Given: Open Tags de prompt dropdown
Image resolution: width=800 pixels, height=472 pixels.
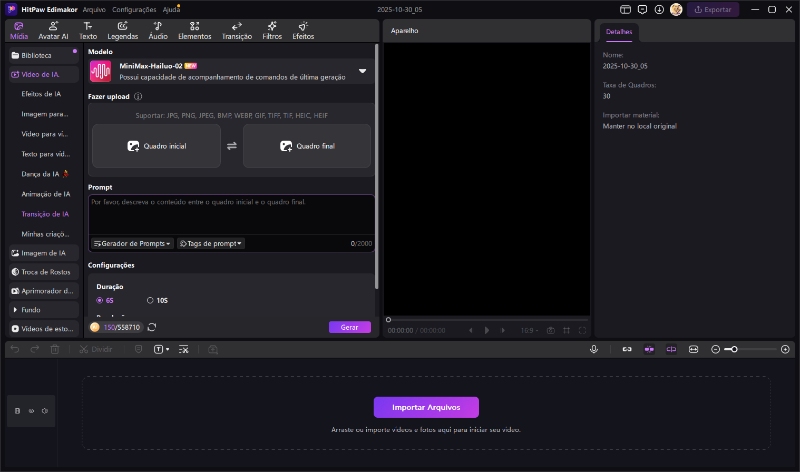Looking at the screenshot, I should pos(211,243).
